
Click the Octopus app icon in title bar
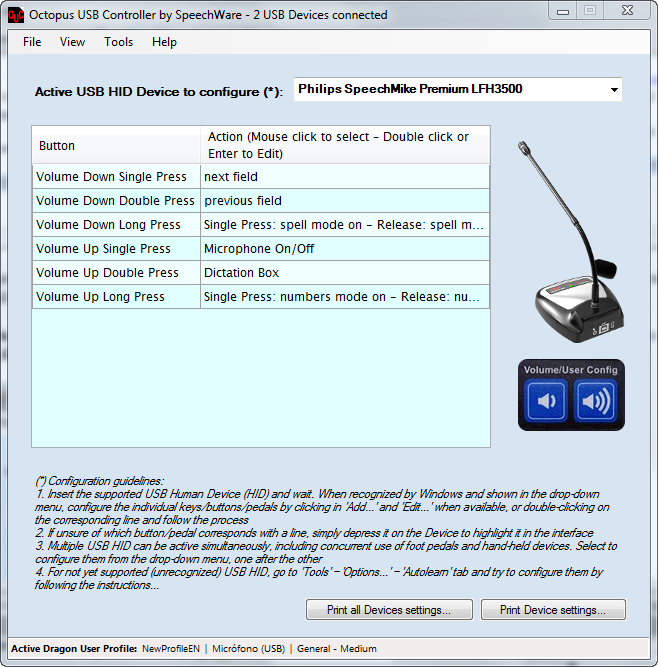coord(15,14)
